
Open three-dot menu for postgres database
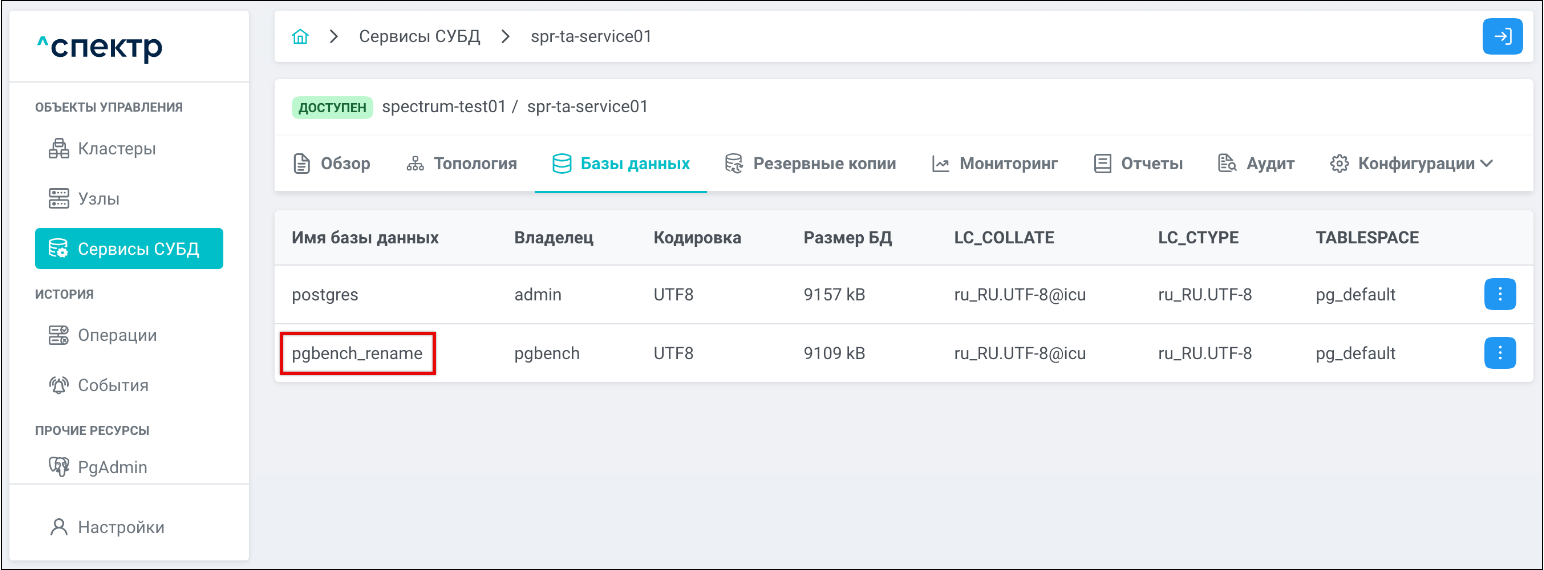click(1499, 295)
